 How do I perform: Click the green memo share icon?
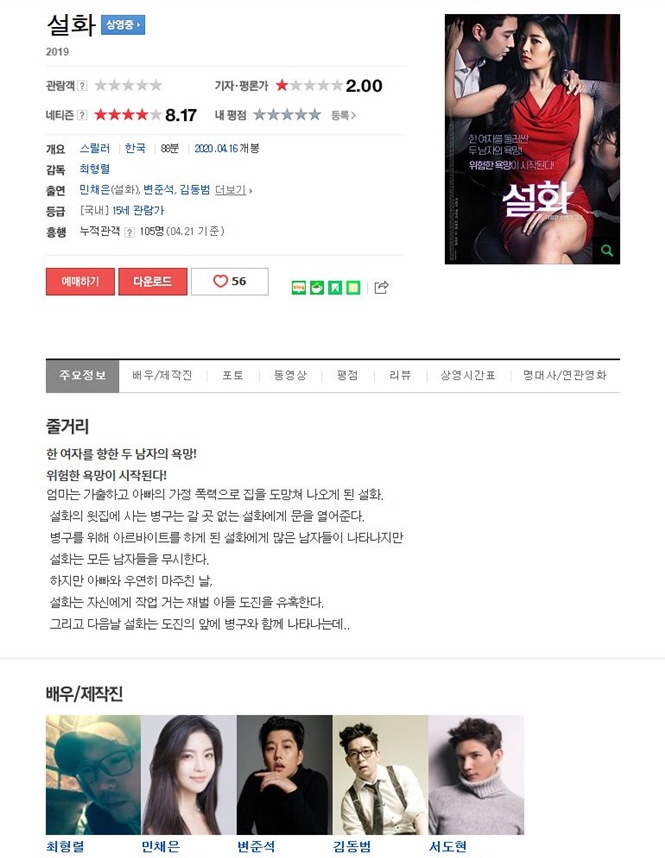click(x=354, y=287)
